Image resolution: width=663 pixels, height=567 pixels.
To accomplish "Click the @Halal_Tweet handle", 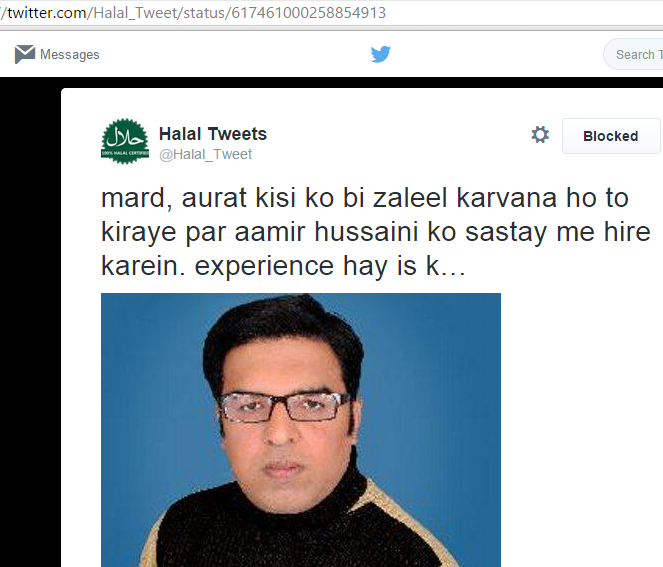I will click(x=205, y=154).
